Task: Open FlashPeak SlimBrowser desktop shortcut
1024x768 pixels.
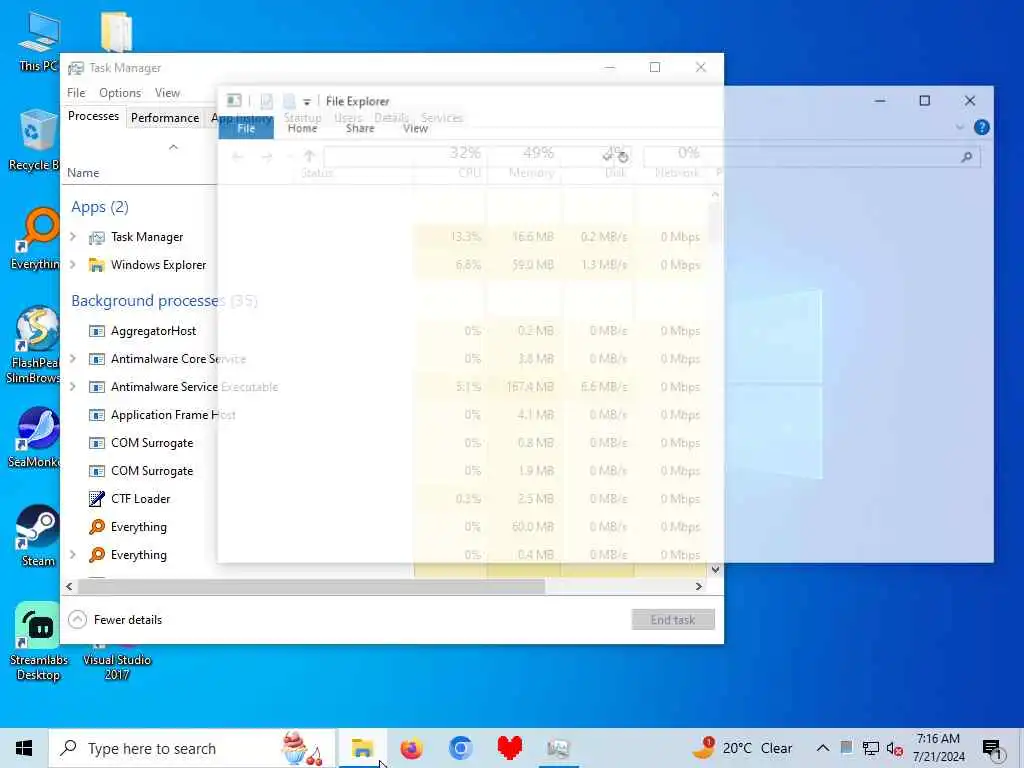Action: [x=34, y=345]
